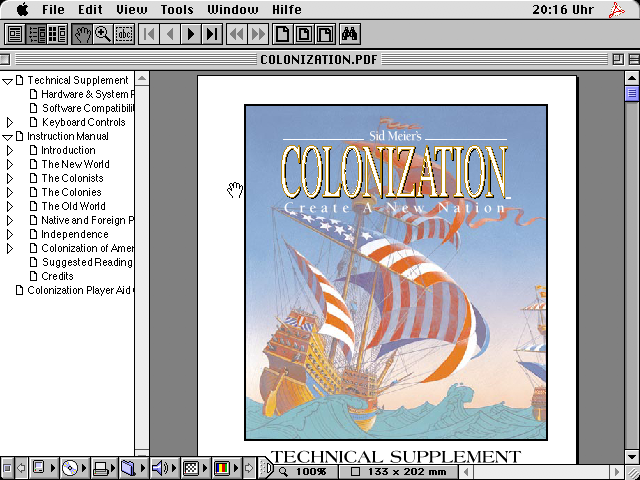This screenshot has width=640, height=480.
Task: Open the Suggested Reading bookmark
Action: pyautogui.click(x=87, y=262)
